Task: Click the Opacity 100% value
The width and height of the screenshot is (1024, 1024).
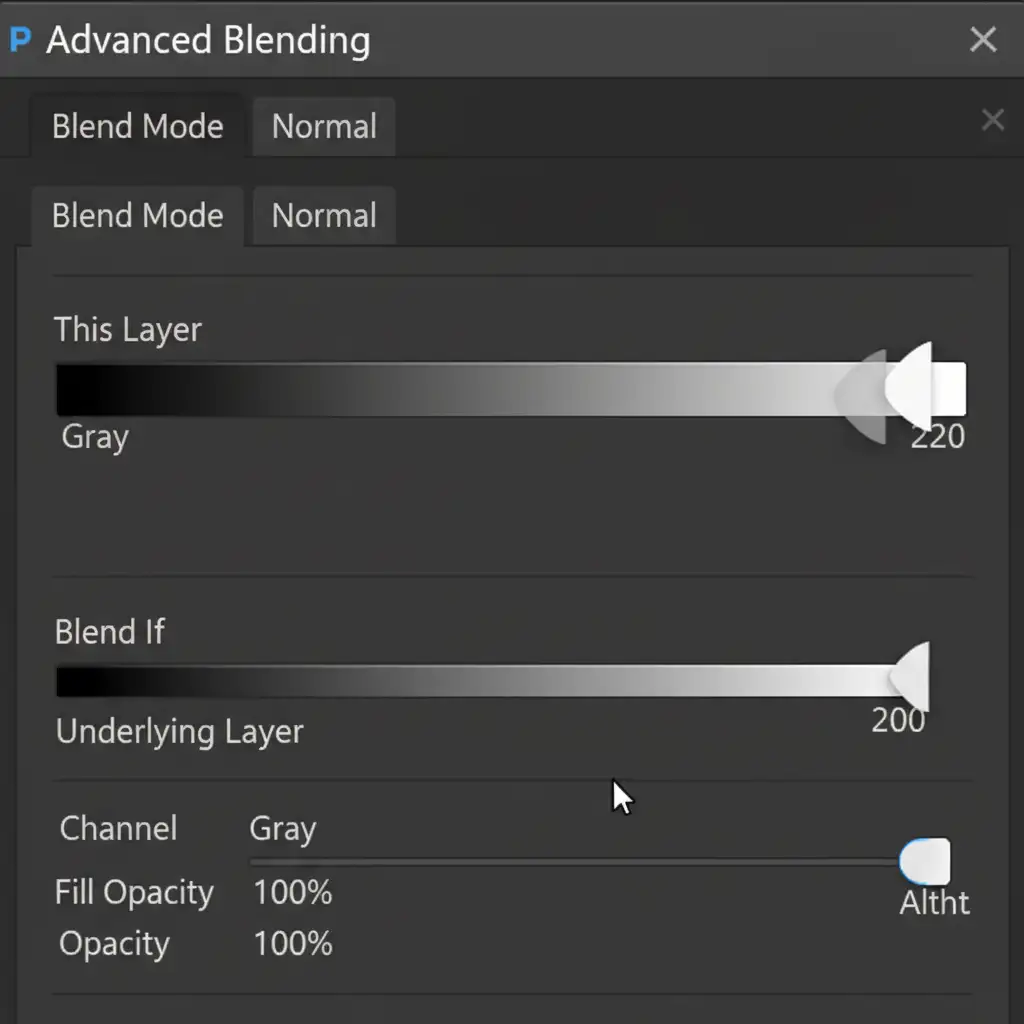Action: [x=292, y=944]
